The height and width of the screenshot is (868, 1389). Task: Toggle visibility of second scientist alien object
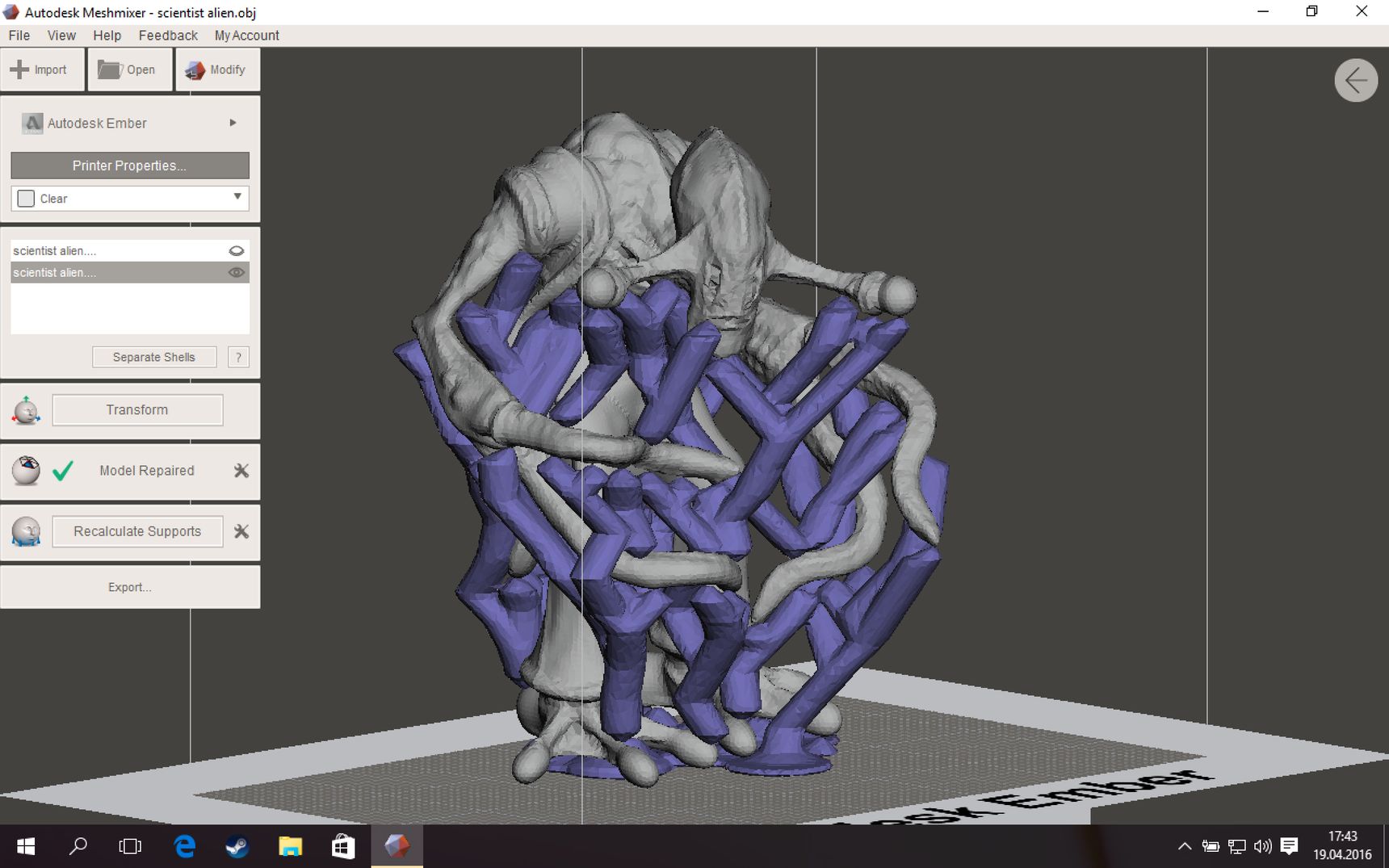pyautogui.click(x=237, y=273)
